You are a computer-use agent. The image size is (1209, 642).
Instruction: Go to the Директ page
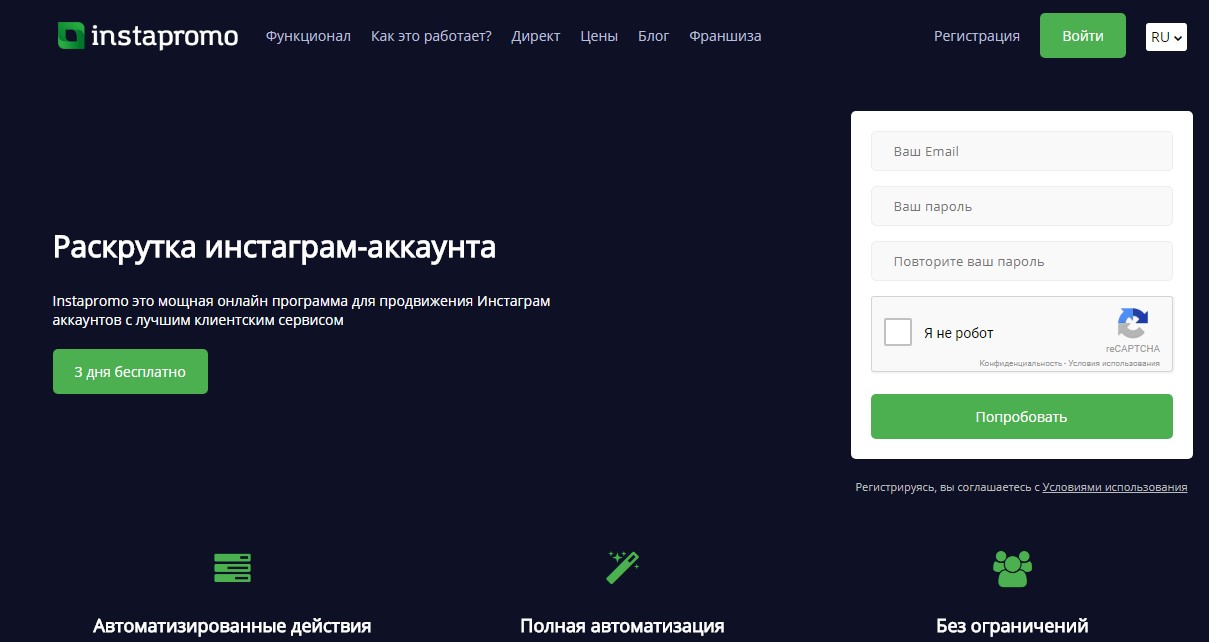(536, 36)
